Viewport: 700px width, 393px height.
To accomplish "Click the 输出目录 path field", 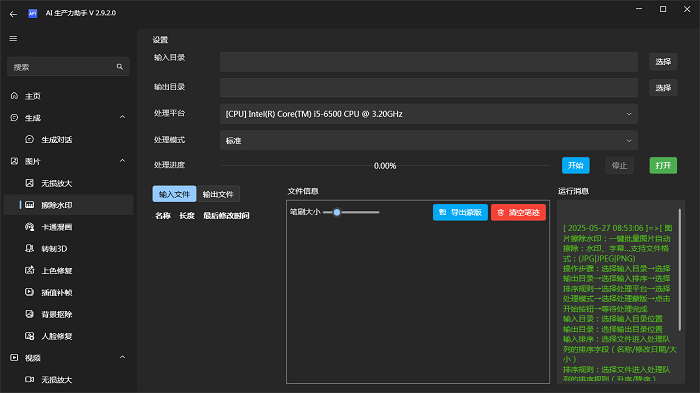I will click(x=429, y=88).
